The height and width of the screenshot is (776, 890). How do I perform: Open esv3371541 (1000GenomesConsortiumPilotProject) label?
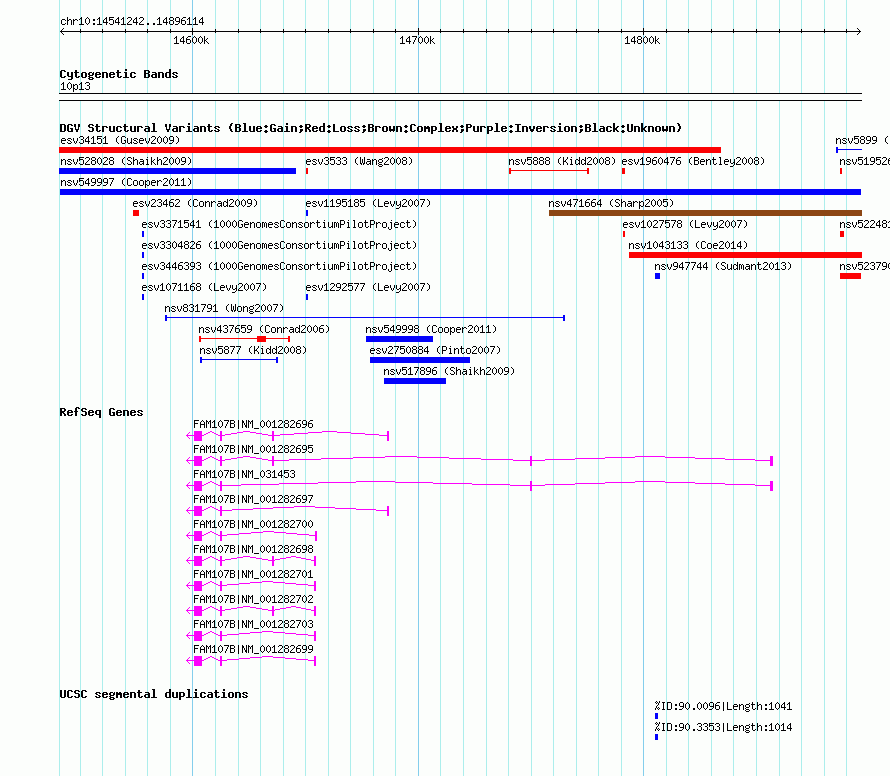279,224
